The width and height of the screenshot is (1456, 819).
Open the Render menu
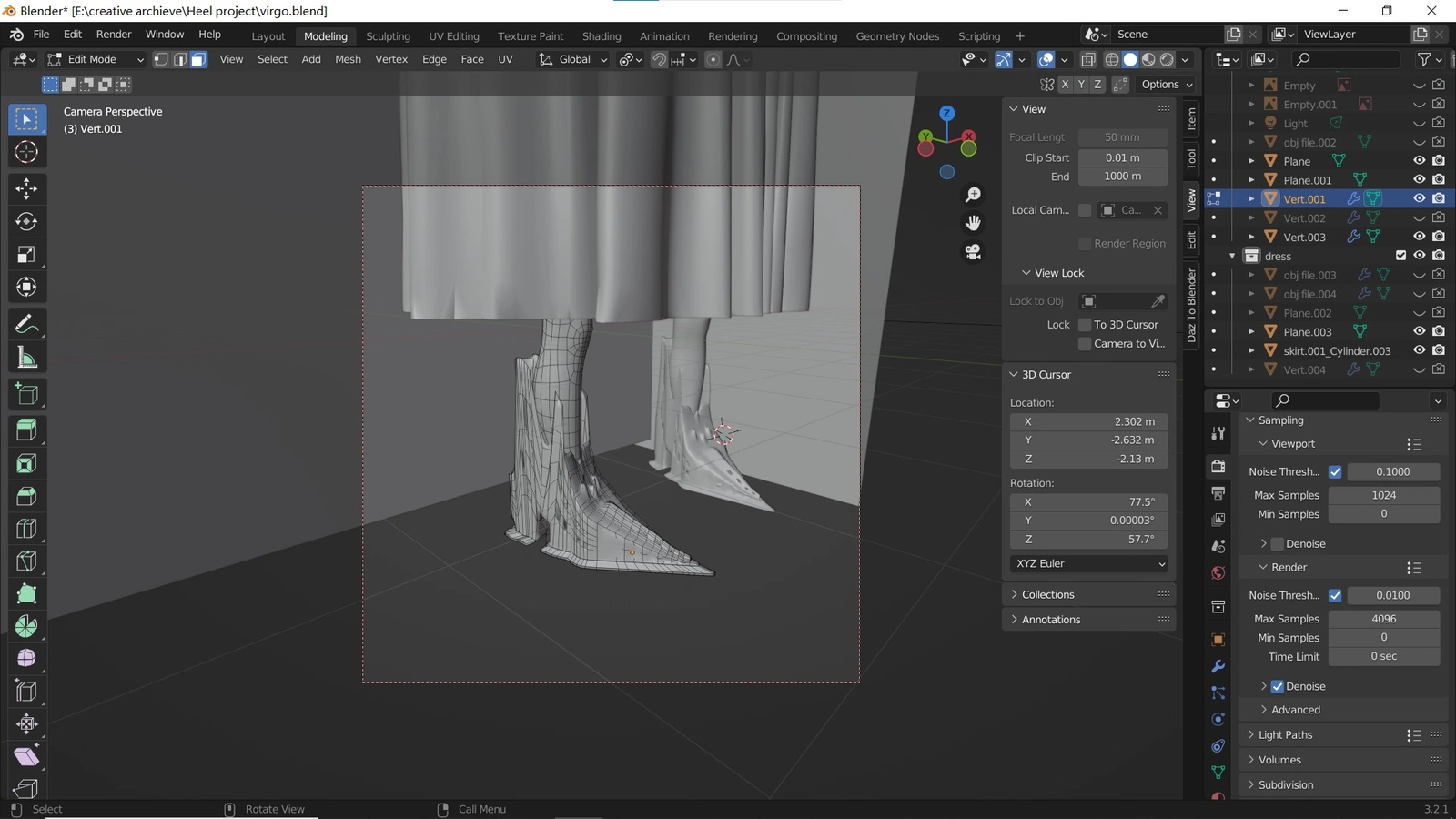114,35
